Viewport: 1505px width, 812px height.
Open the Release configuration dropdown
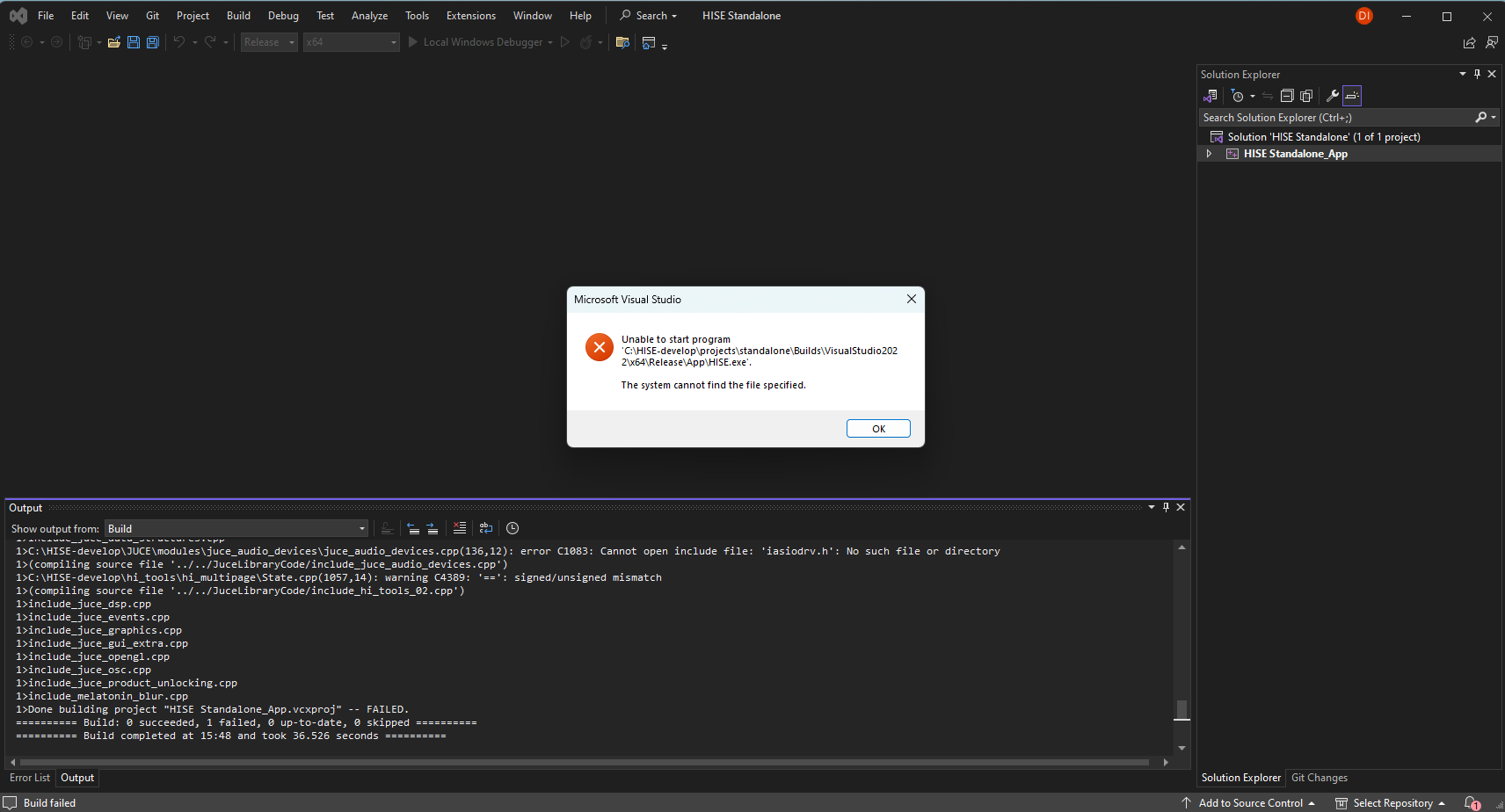270,42
